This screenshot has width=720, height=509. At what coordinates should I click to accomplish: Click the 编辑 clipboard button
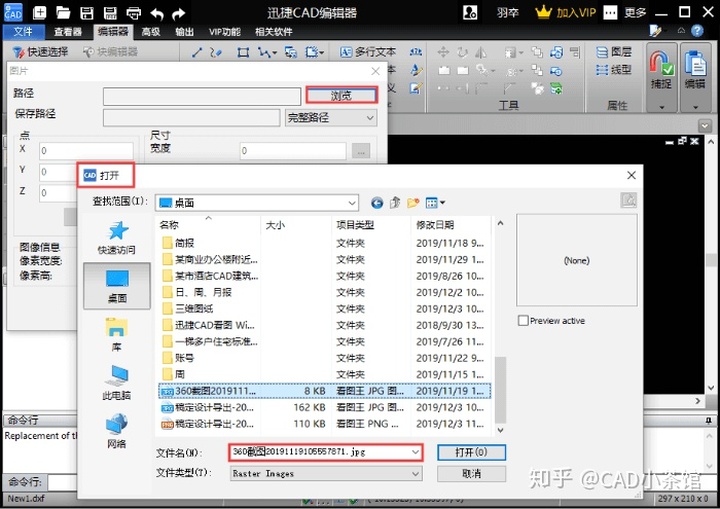(695, 69)
